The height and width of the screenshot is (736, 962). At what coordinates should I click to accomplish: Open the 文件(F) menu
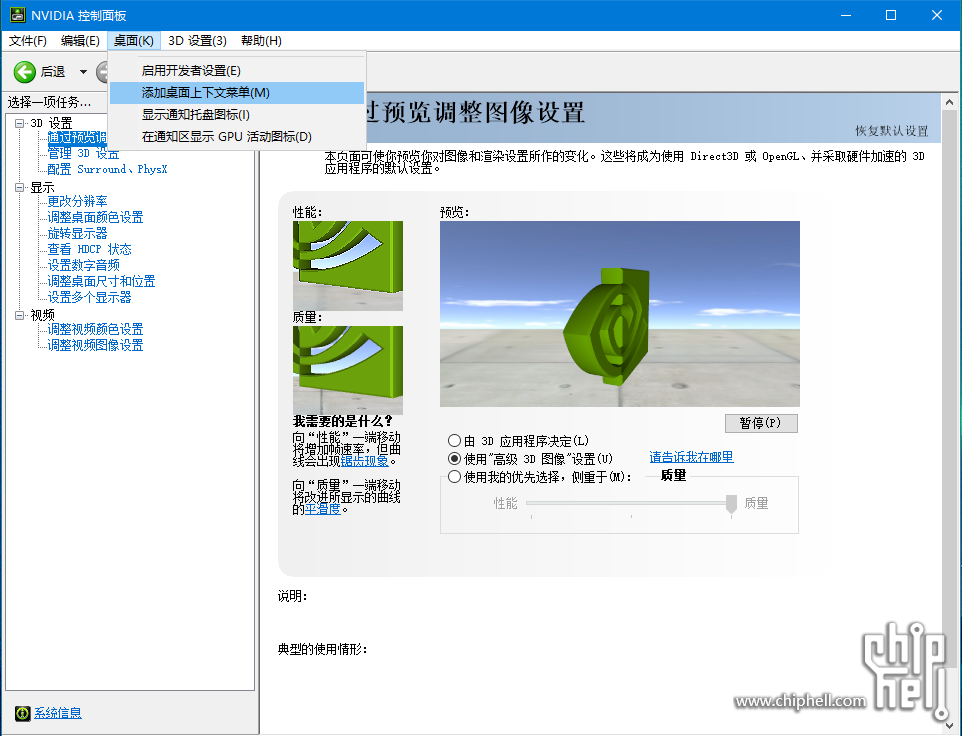pos(28,40)
